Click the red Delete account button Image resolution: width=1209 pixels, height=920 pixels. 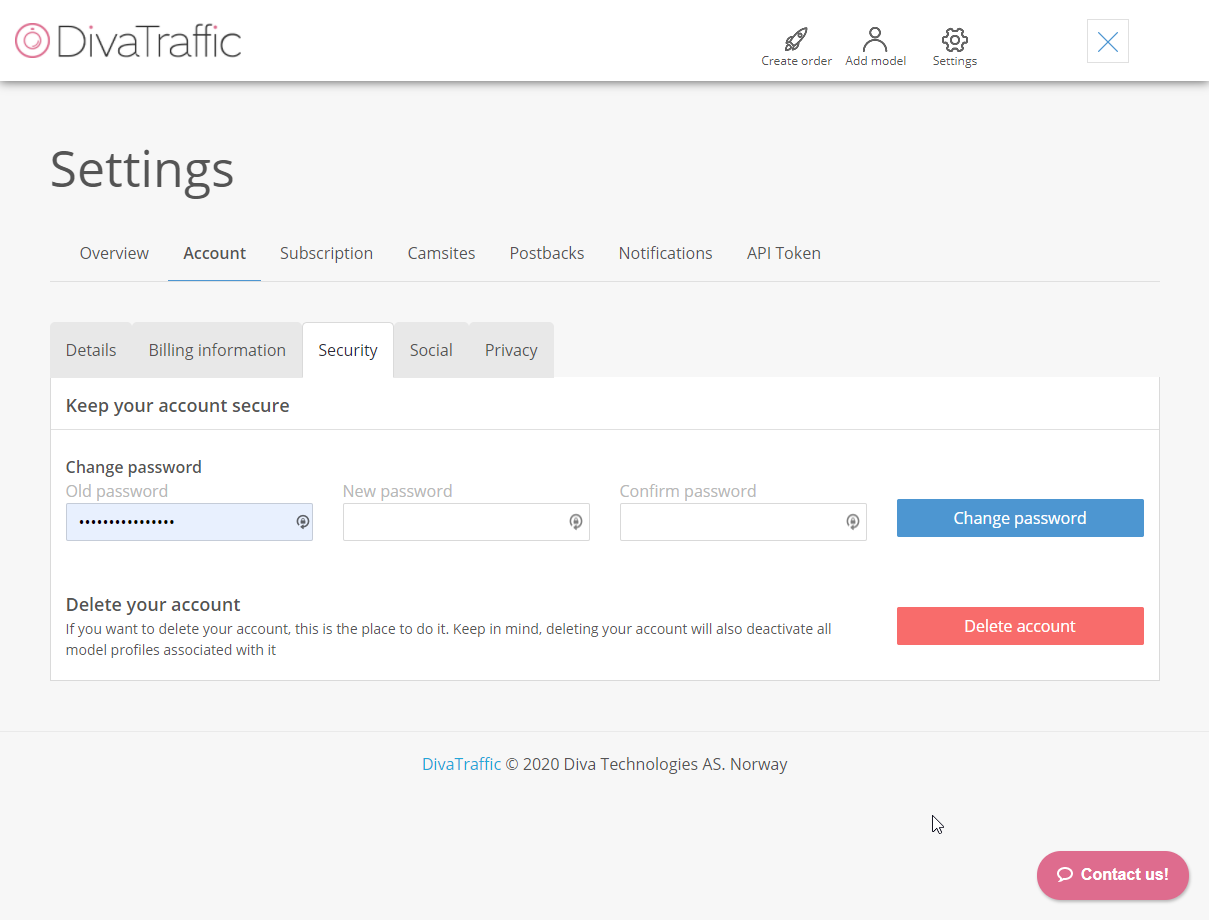pyautogui.click(x=1019, y=626)
